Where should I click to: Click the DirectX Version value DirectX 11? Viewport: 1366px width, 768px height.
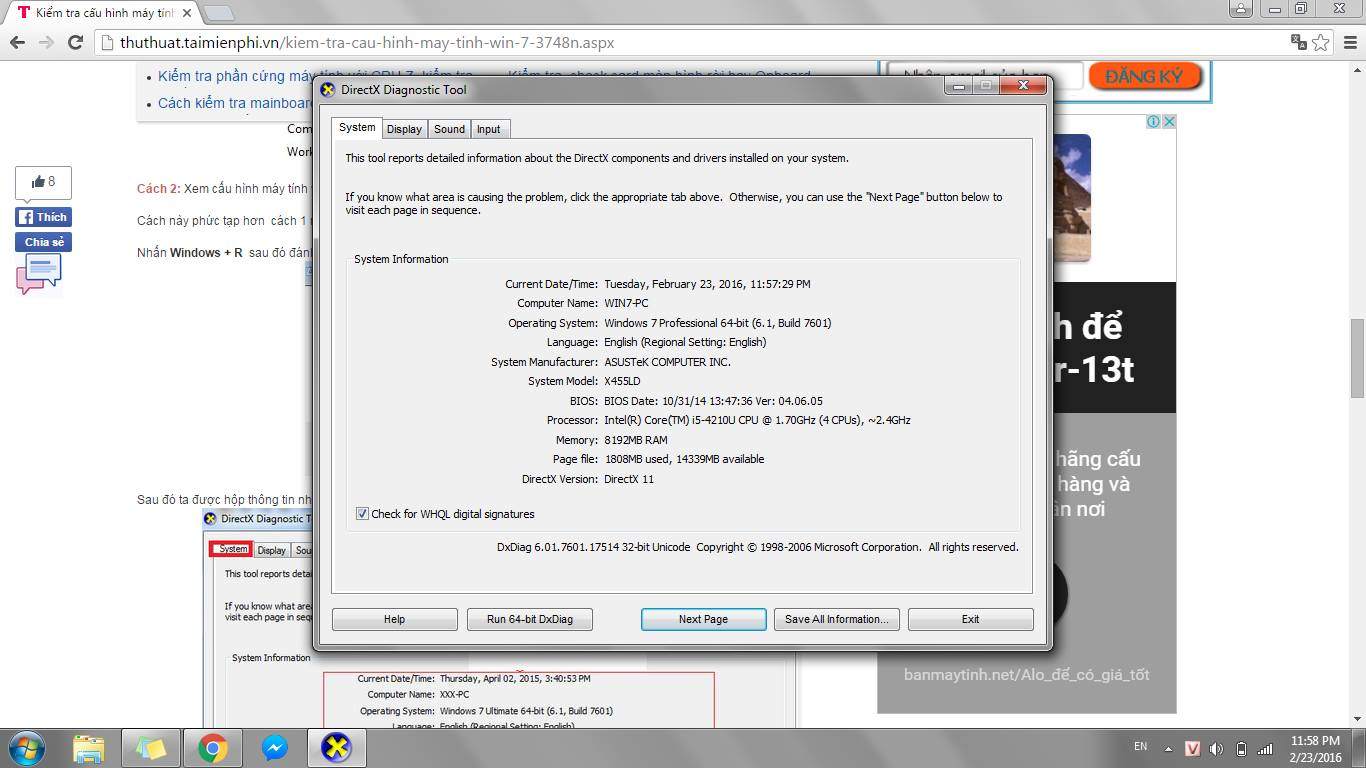(629, 479)
